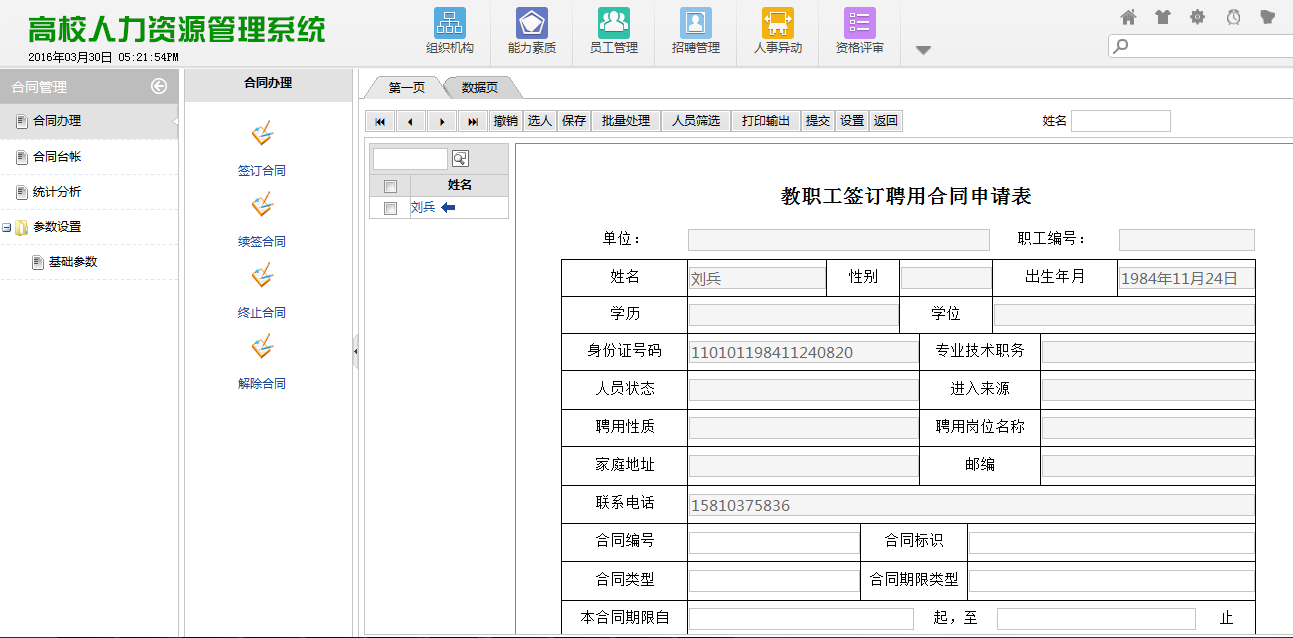Open the alarm clock reminder icon
Image resolution: width=1293 pixels, height=638 pixels.
pos(1234,17)
